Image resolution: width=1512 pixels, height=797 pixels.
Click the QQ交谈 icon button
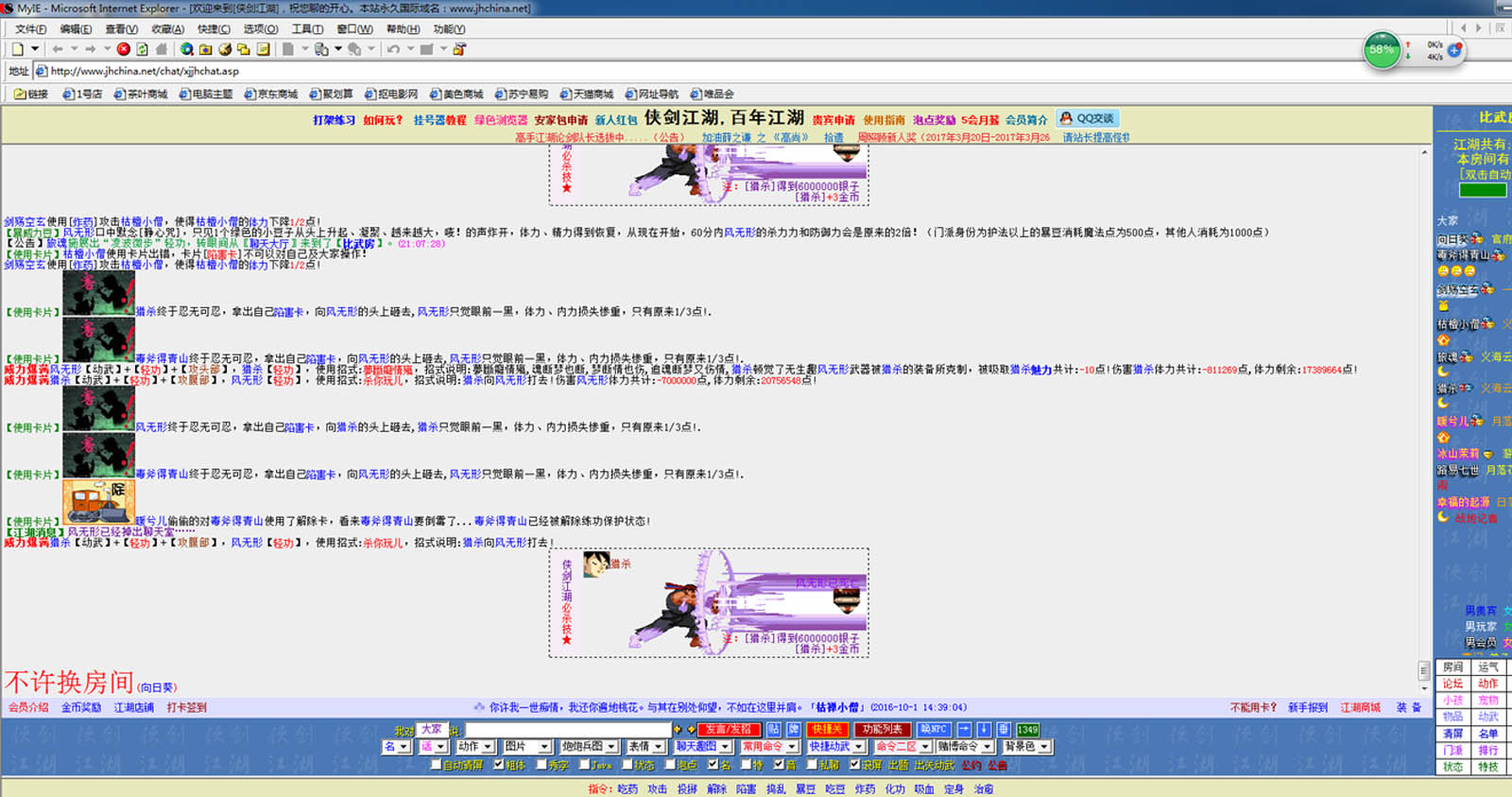(x=1088, y=118)
